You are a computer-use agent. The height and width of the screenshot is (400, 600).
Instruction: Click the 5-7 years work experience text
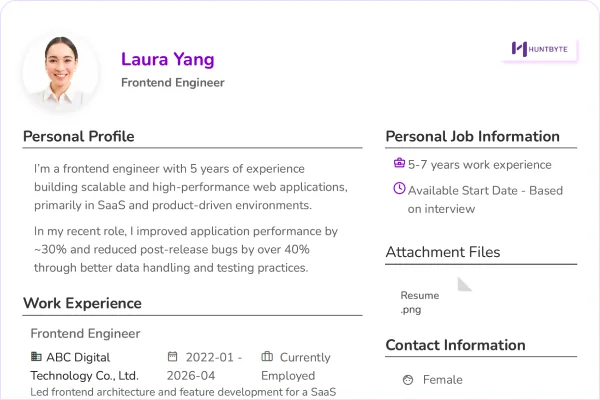479,165
